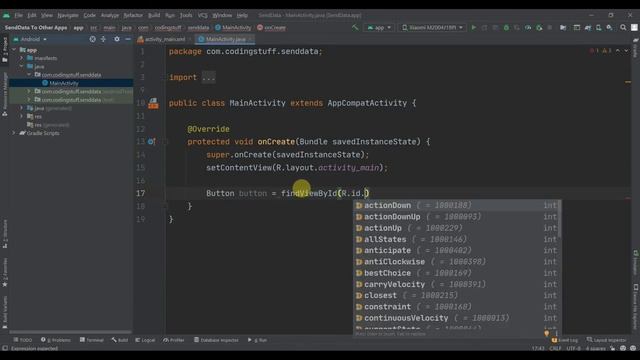
Task: Open the Code menu
Action: (x=89, y=15)
